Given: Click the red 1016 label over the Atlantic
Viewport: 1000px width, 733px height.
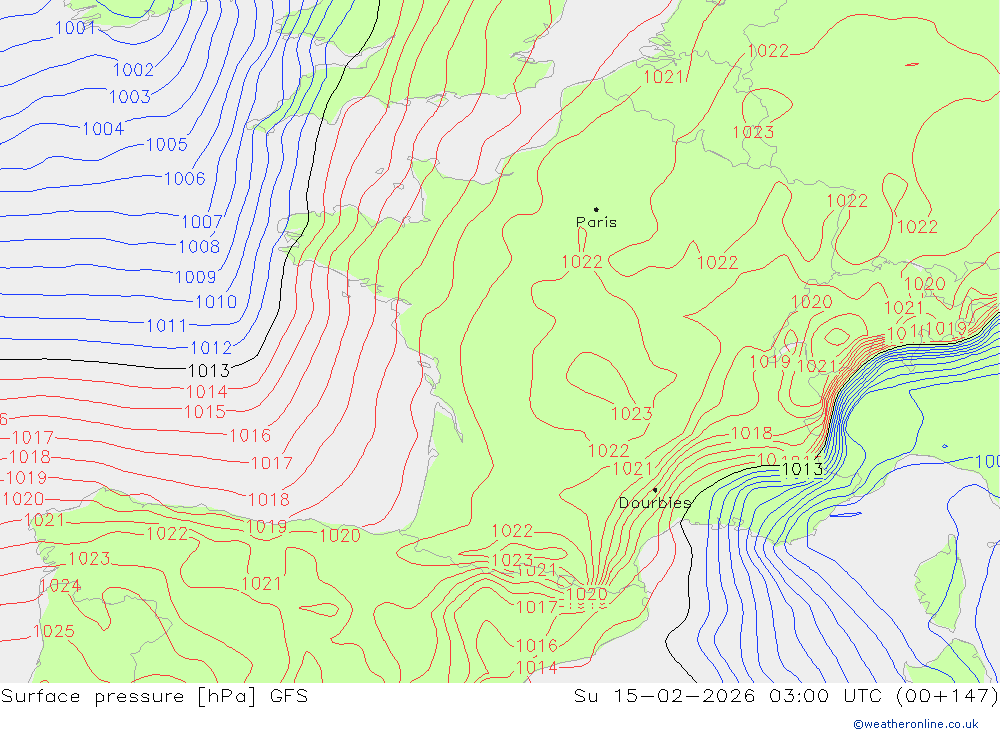Looking at the screenshot, I should (250, 436).
